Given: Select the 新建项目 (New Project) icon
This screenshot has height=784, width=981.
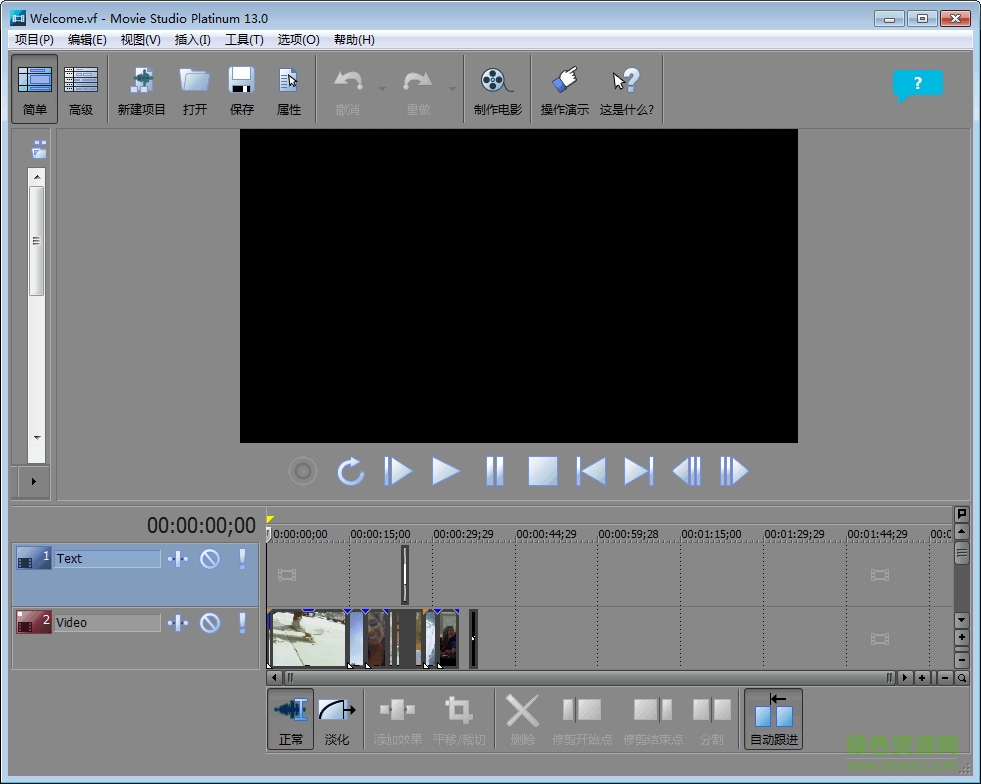Looking at the screenshot, I should [141, 88].
